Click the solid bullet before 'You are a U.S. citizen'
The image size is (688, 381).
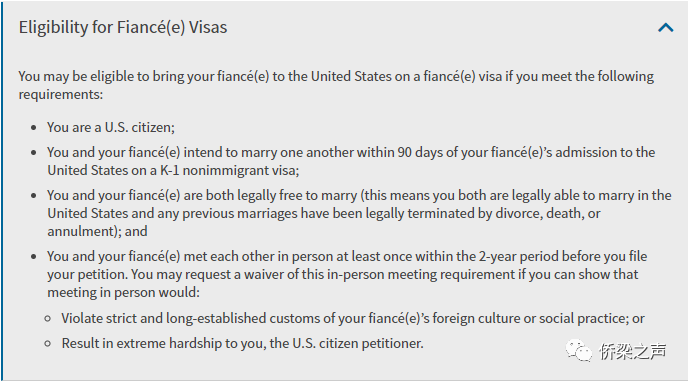tap(34, 128)
